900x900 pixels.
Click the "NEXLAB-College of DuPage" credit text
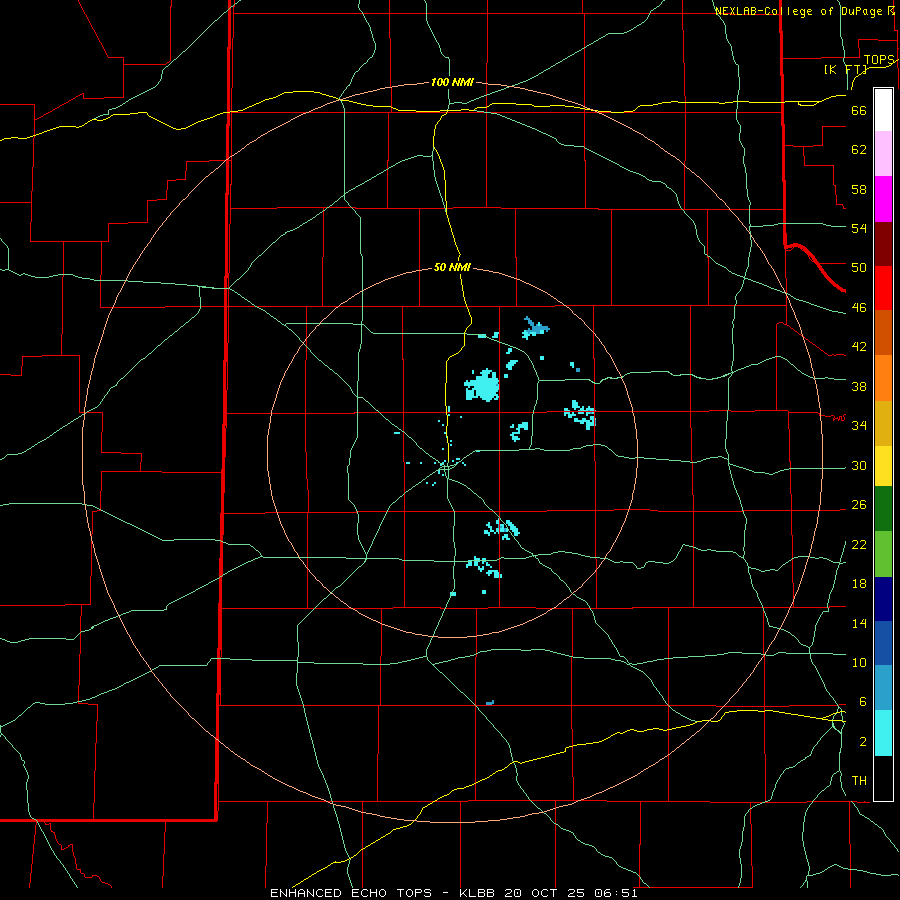798,11
